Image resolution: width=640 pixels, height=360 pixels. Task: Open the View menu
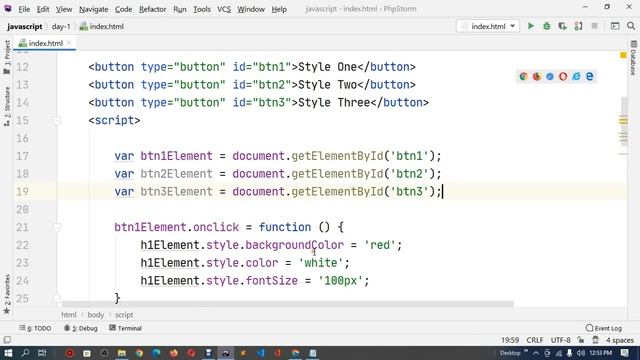coord(64,9)
